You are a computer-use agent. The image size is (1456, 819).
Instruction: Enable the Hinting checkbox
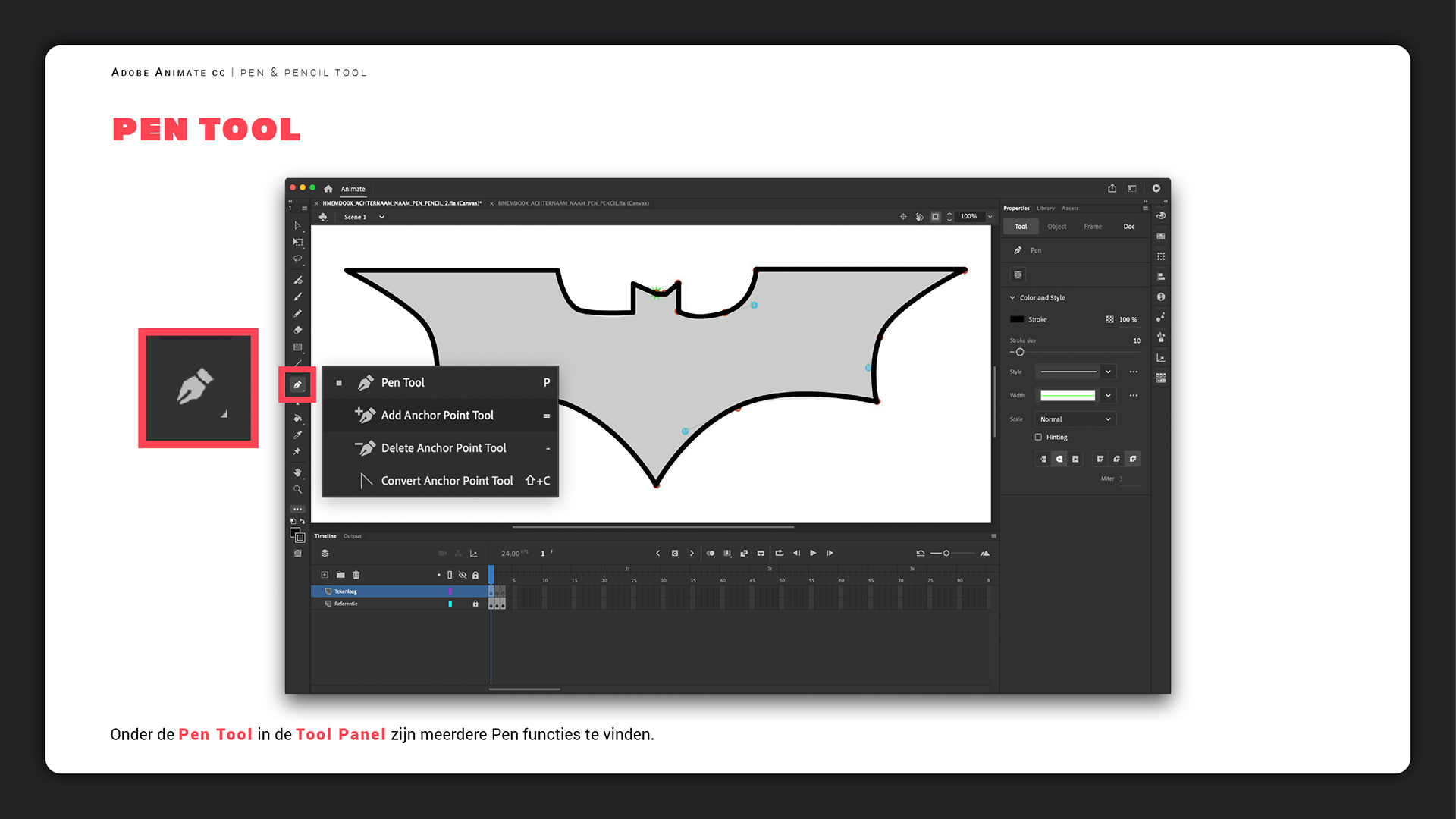point(1038,437)
